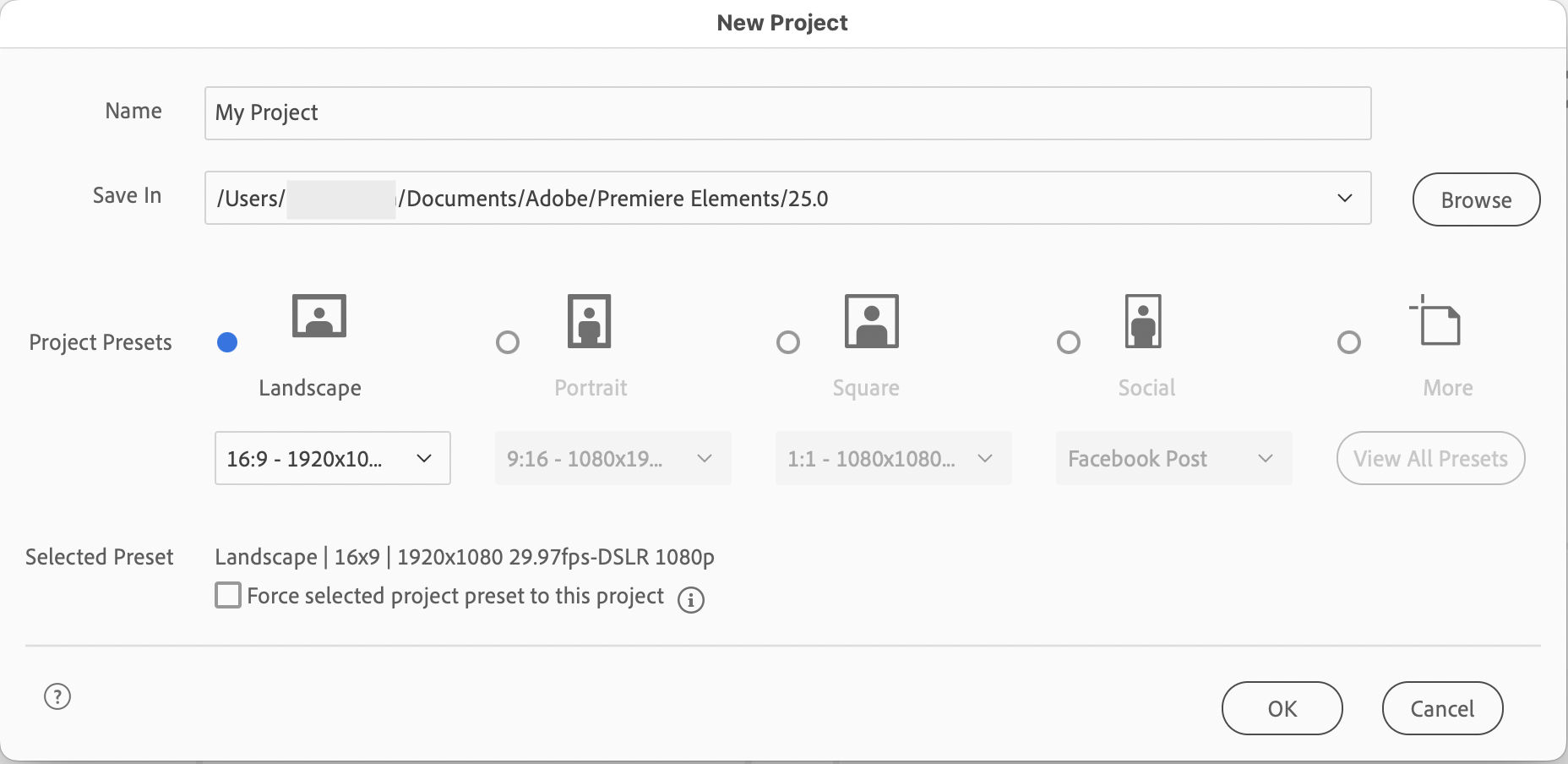The height and width of the screenshot is (764, 1568).
Task: Open the help question mark icon
Action: point(56,697)
